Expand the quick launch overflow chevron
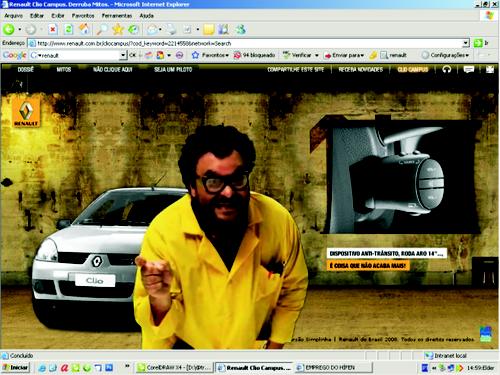The height and width of the screenshot is (375, 500). (127, 366)
